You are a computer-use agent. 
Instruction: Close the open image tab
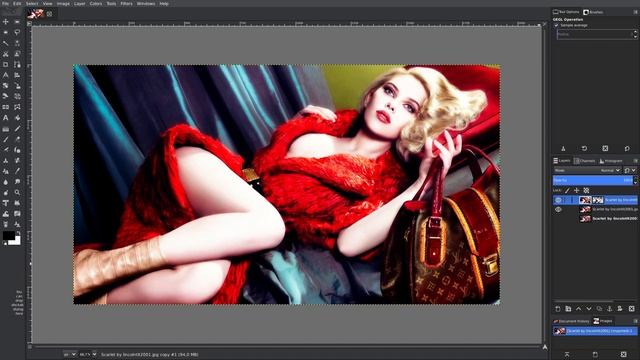49,14
